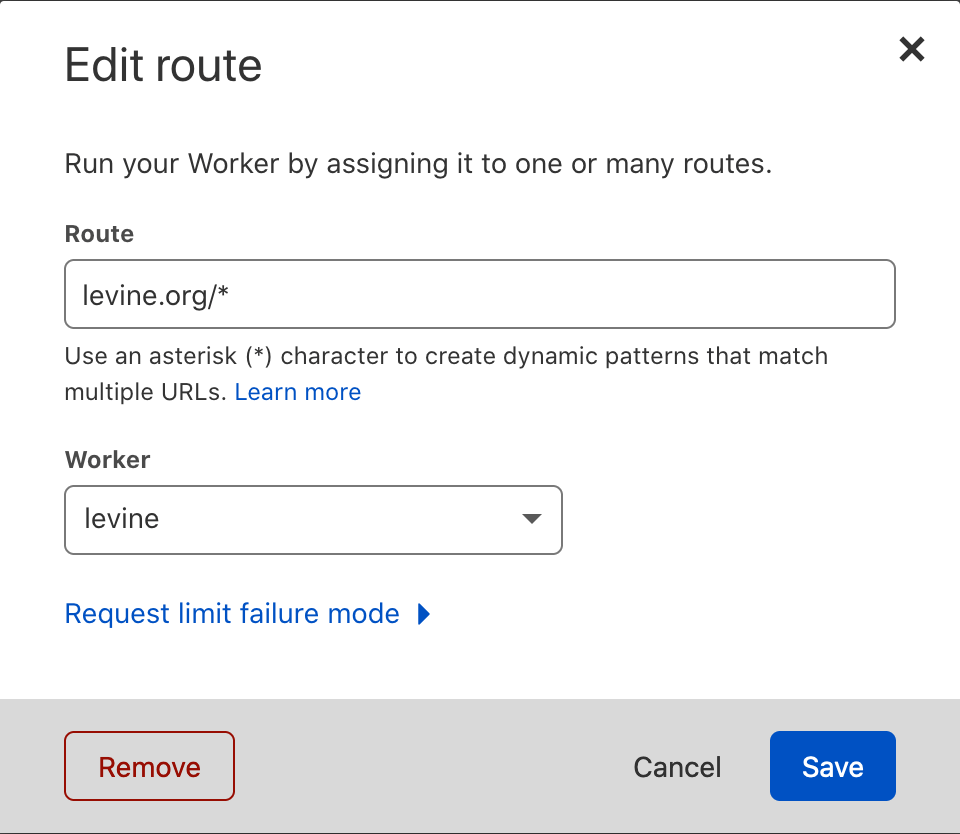The image size is (960, 834).
Task: Open the Worker dropdown showing levine
Action: point(313,520)
